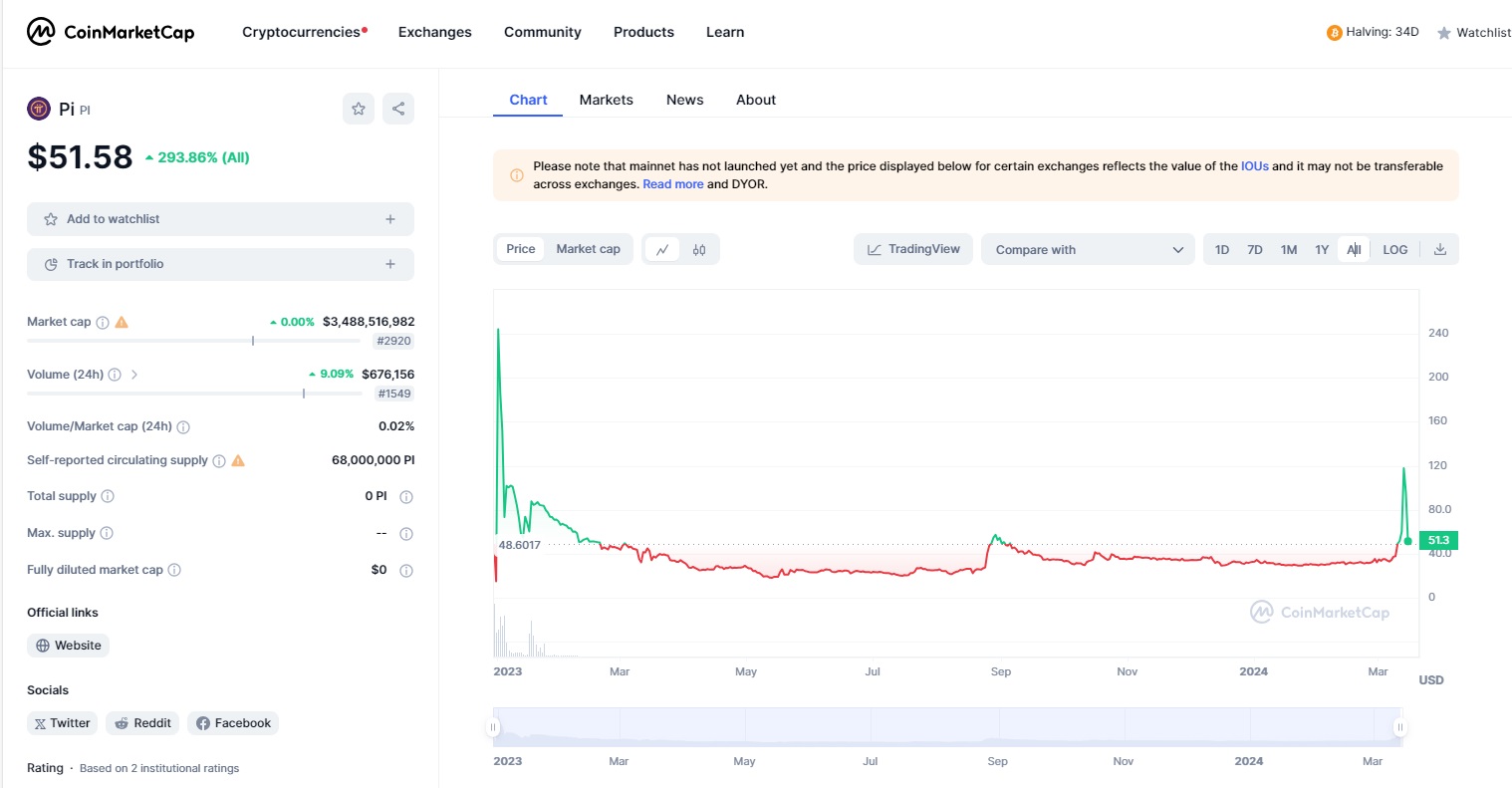Click the star favorite icon beside Pi
Image resolution: width=1512 pixels, height=788 pixels.
click(x=359, y=109)
